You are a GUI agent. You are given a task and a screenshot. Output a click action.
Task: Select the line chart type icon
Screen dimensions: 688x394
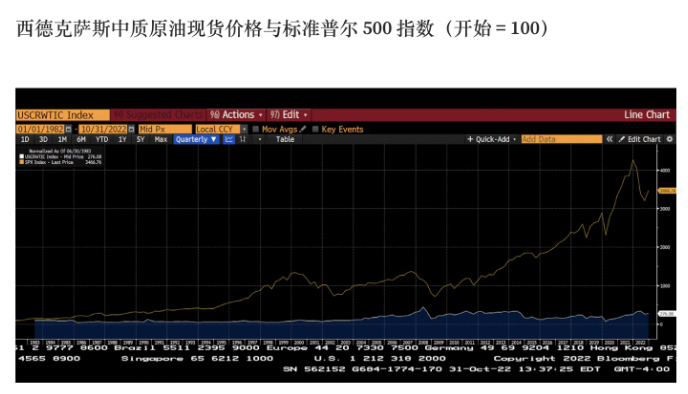[x=229, y=139]
